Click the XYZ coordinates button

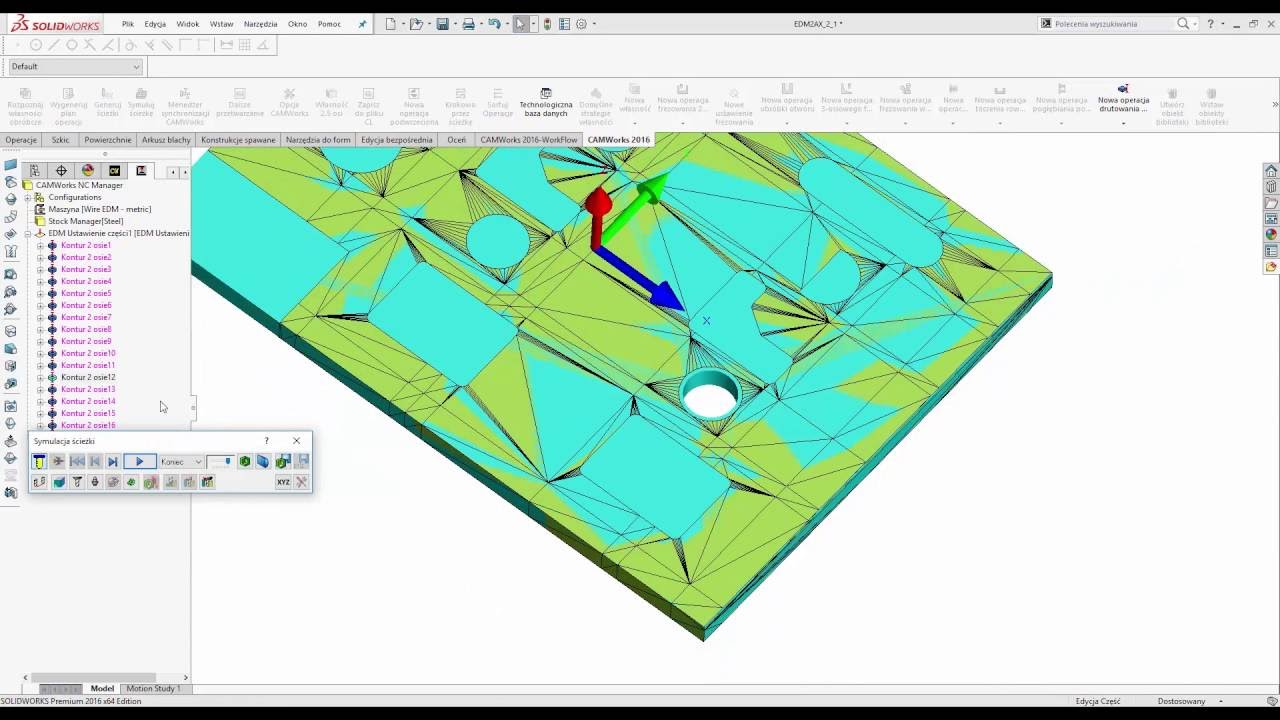pos(283,482)
